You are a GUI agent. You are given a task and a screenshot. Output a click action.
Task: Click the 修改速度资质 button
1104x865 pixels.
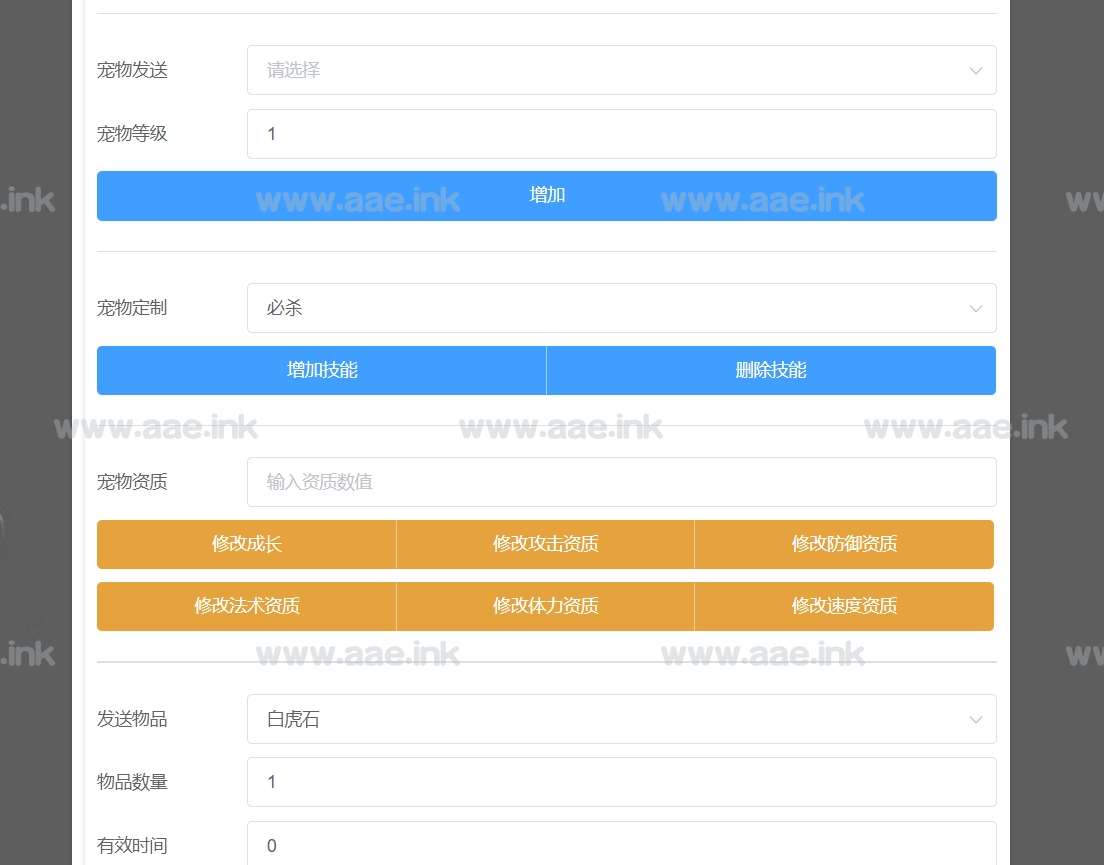844,606
